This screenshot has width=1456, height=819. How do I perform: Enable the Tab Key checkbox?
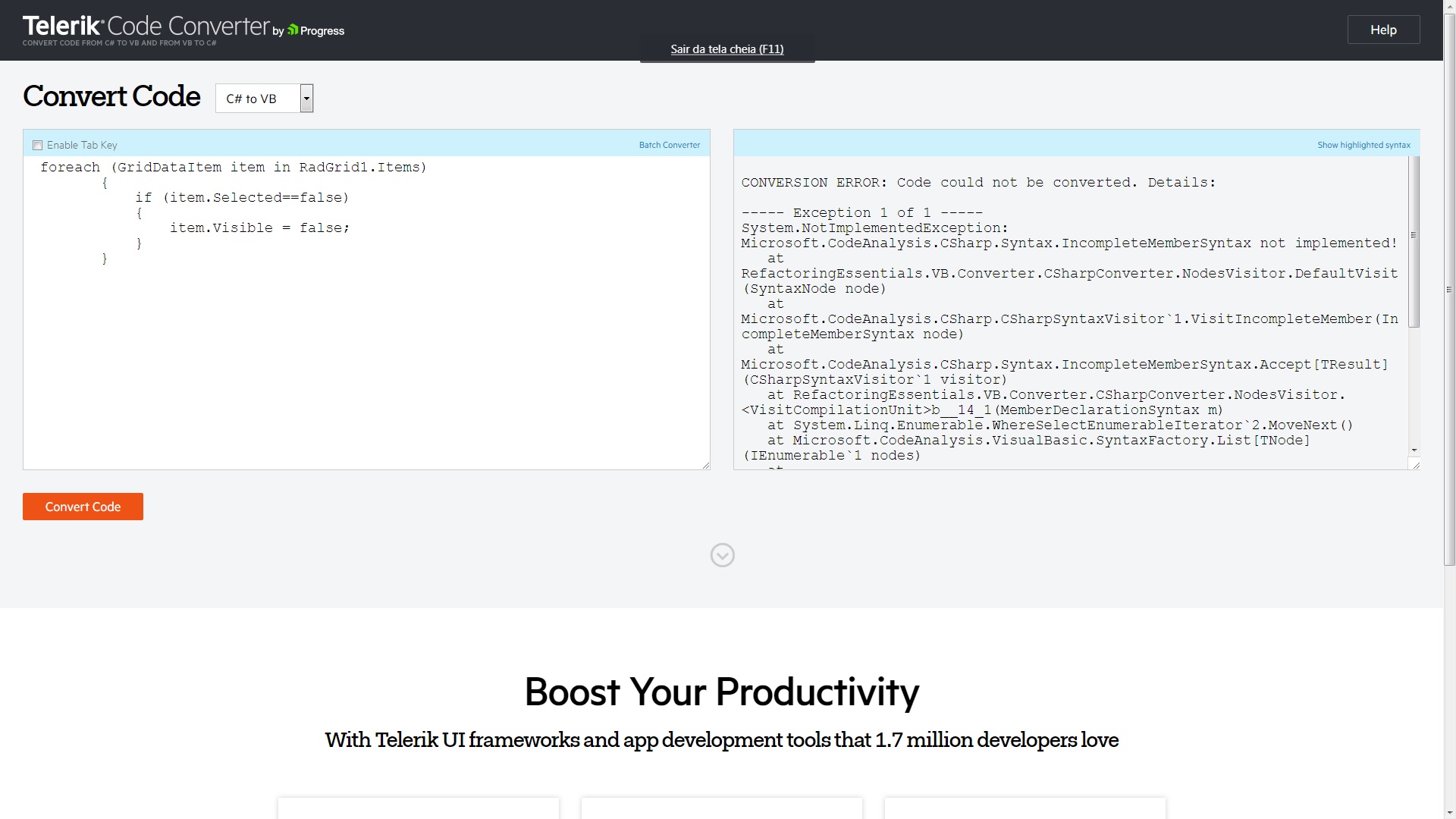(x=37, y=146)
